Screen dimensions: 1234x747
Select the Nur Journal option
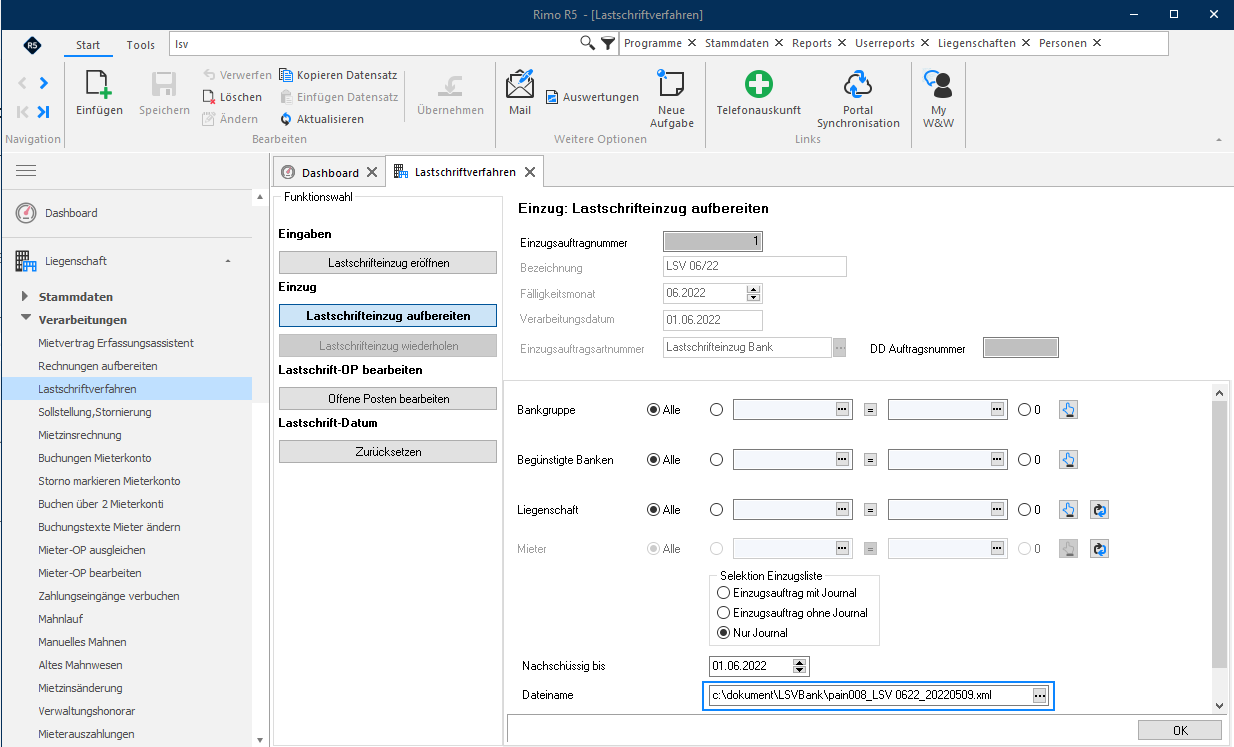coord(753,633)
